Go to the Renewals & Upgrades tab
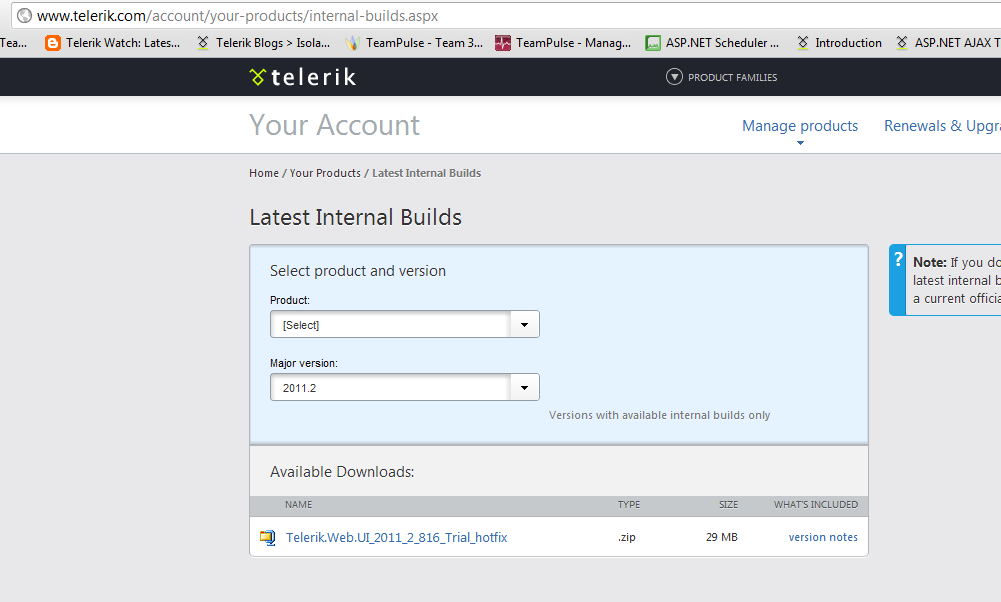The width and height of the screenshot is (1001, 602). pyautogui.click(x=942, y=126)
